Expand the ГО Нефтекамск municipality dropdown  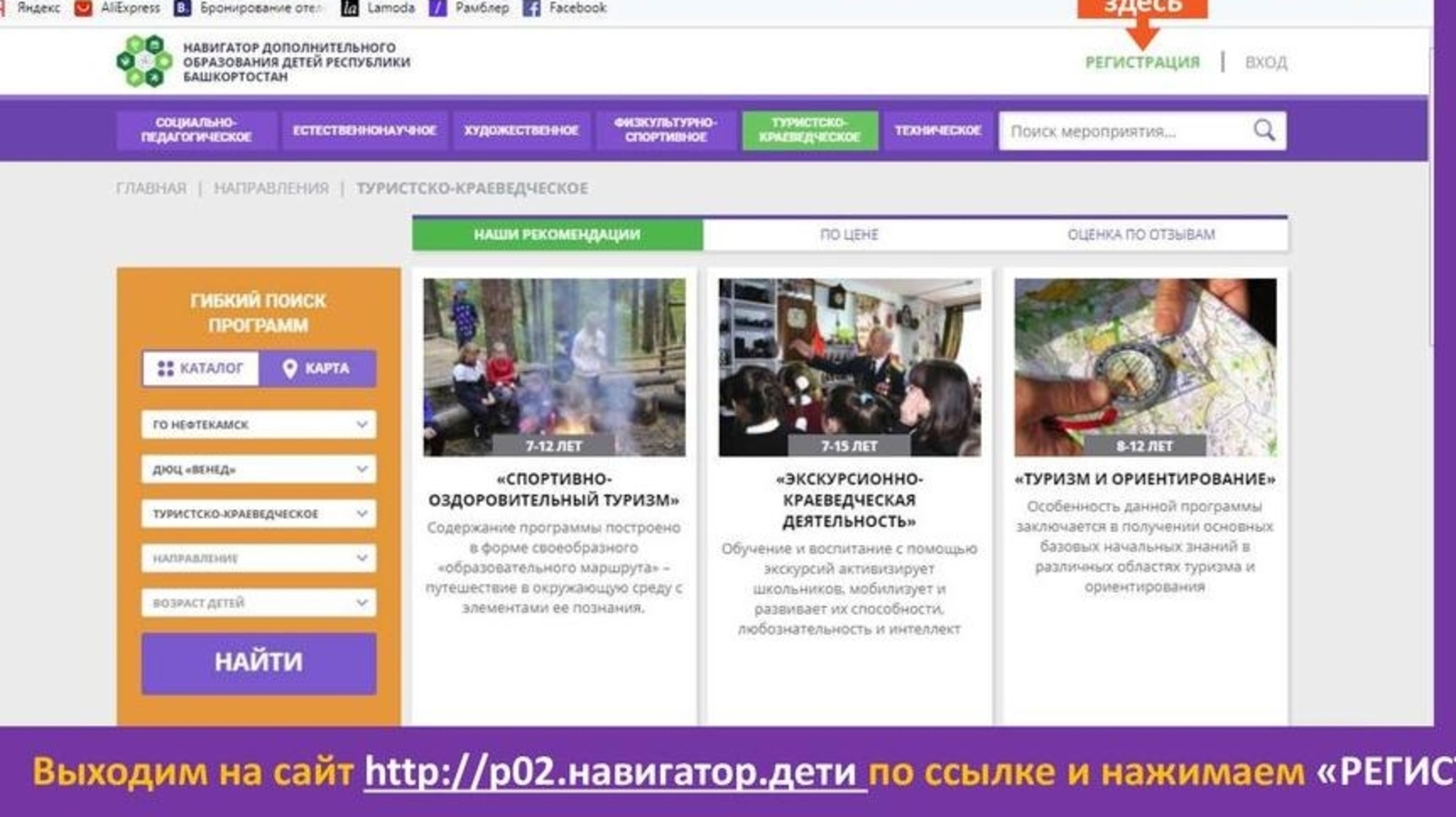click(x=258, y=424)
